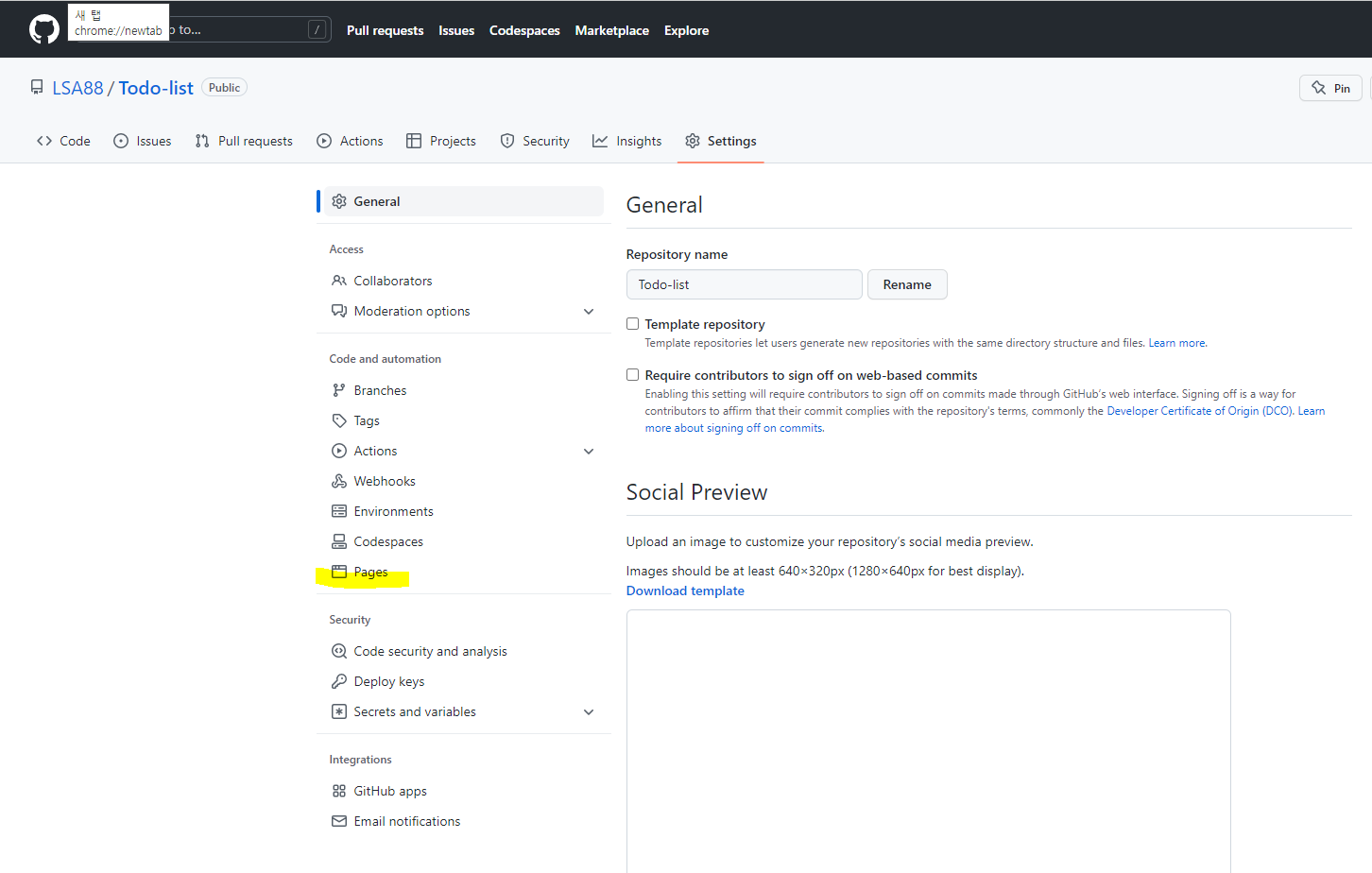Click the tag icon beside Tags
Viewport: 1372px width, 873px height.
[339, 420]
